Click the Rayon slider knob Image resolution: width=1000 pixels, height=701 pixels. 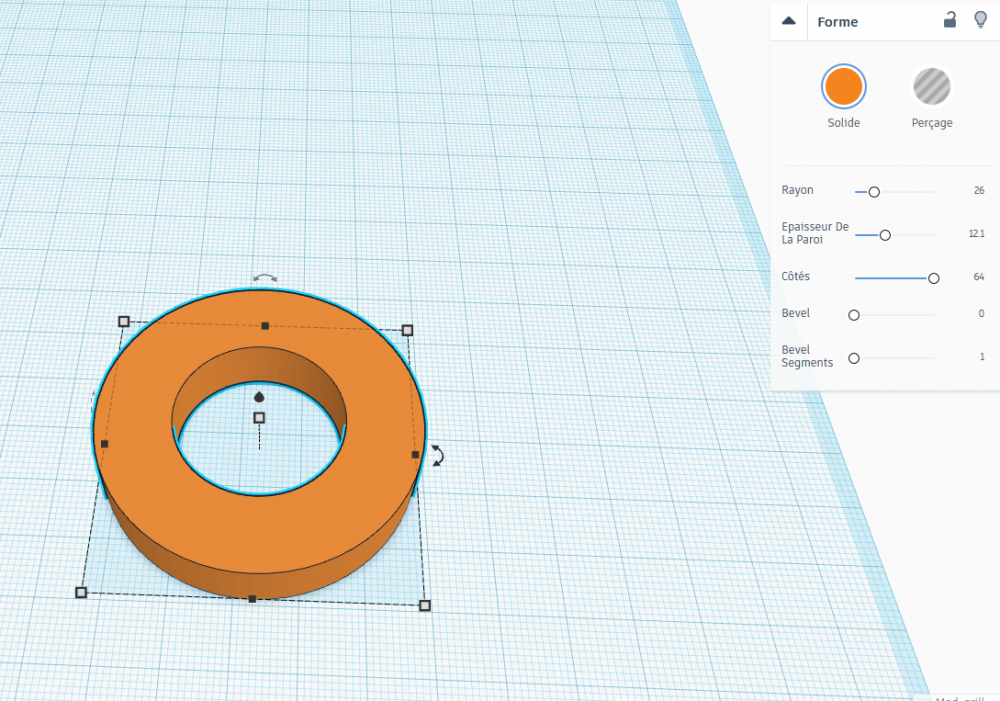(x=874, y=192)
